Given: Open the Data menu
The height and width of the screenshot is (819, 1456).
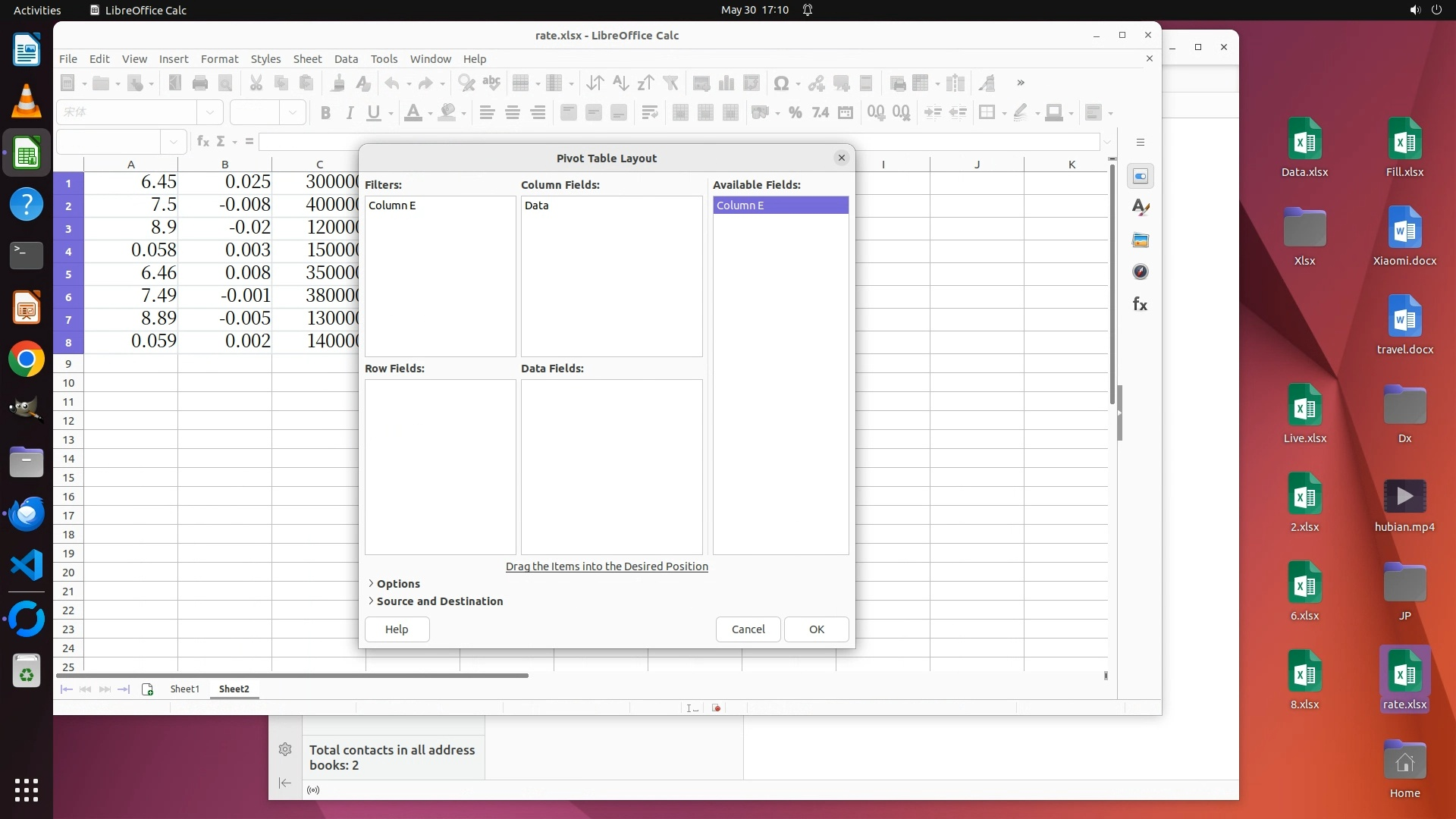Looking at the screenshot, I should 345,58.
